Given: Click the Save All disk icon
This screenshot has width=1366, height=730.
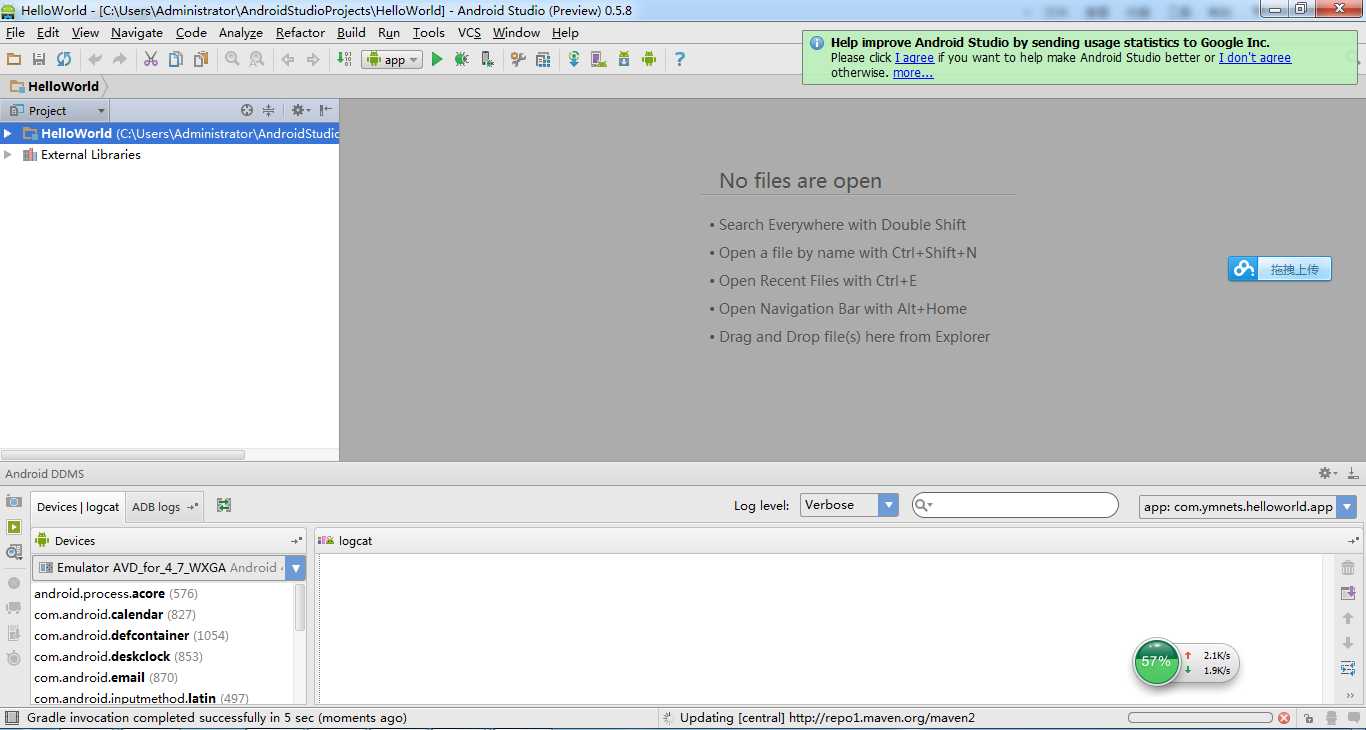Looking at the screenshot, I should point(39,60).
